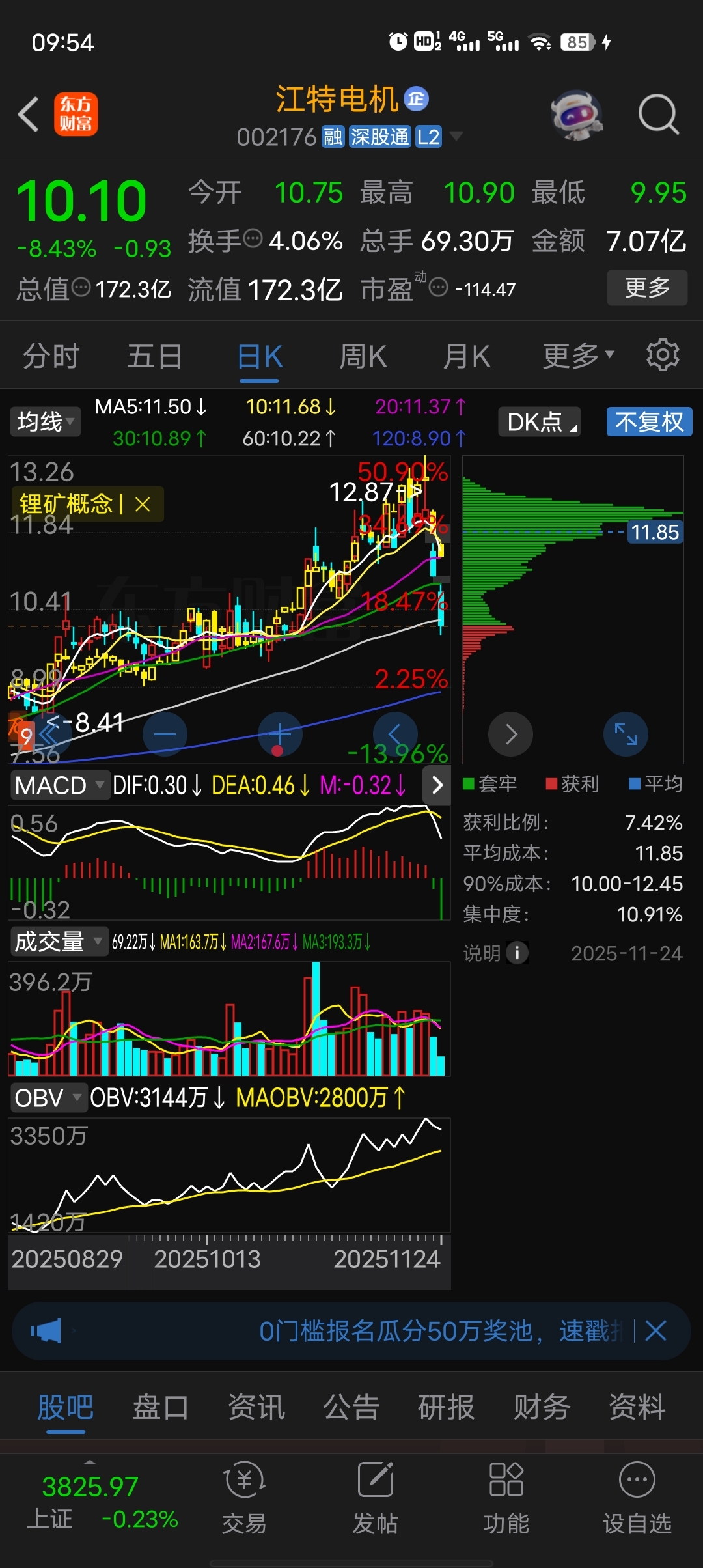Image resolution: width=703 pixels, height=1568 pixels.
Task: Open fullscreen cost distribution chart
Action: click(x=626, y=735)
